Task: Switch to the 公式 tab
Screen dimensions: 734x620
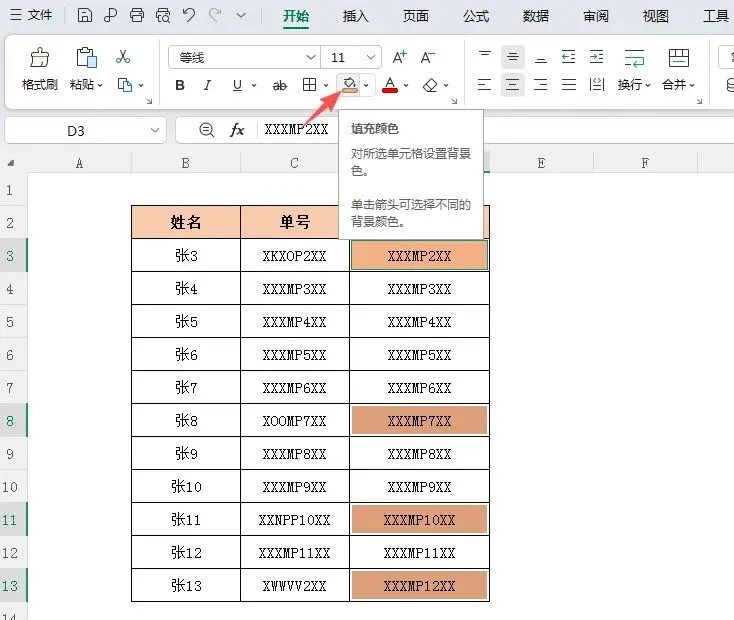Action: [476, 16]
